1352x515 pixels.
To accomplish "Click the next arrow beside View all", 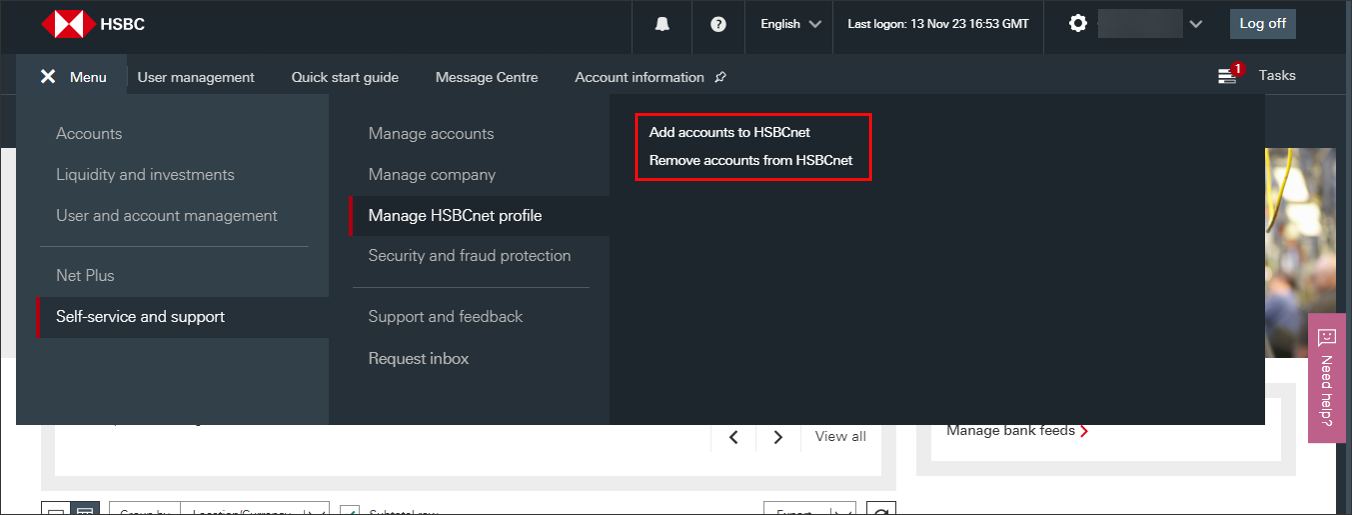I will [x=778, y=437].
